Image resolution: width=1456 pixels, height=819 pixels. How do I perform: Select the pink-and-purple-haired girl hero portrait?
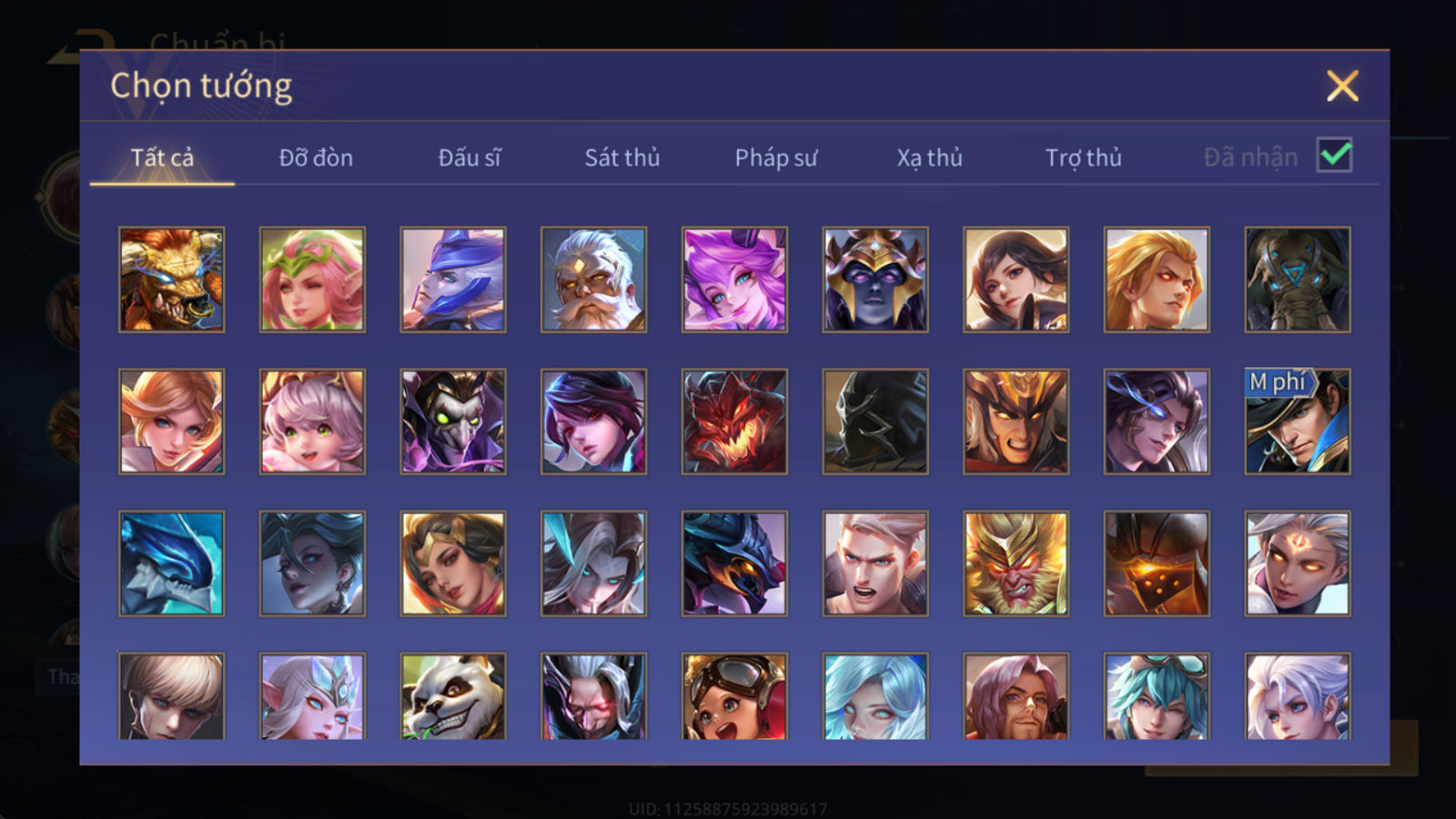pos(735,279)
